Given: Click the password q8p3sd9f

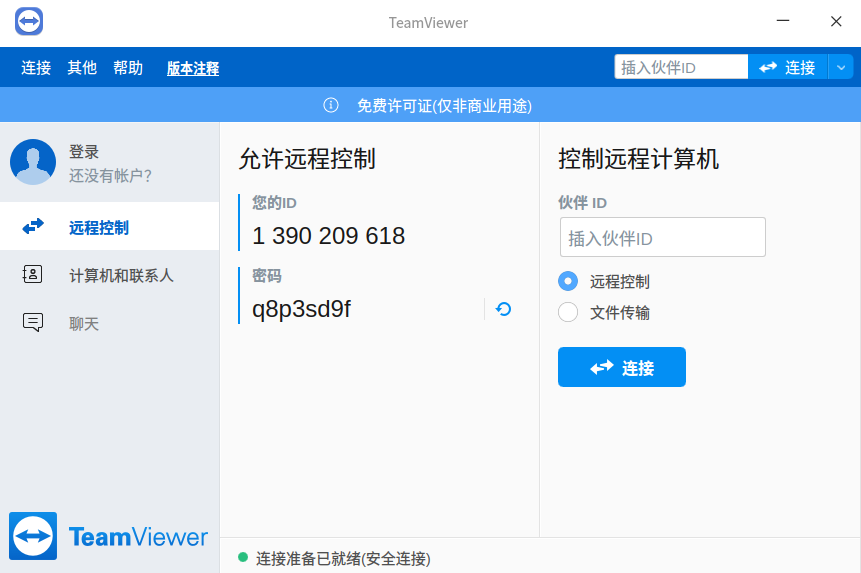Looking at the screenshot, I should 301,309.
